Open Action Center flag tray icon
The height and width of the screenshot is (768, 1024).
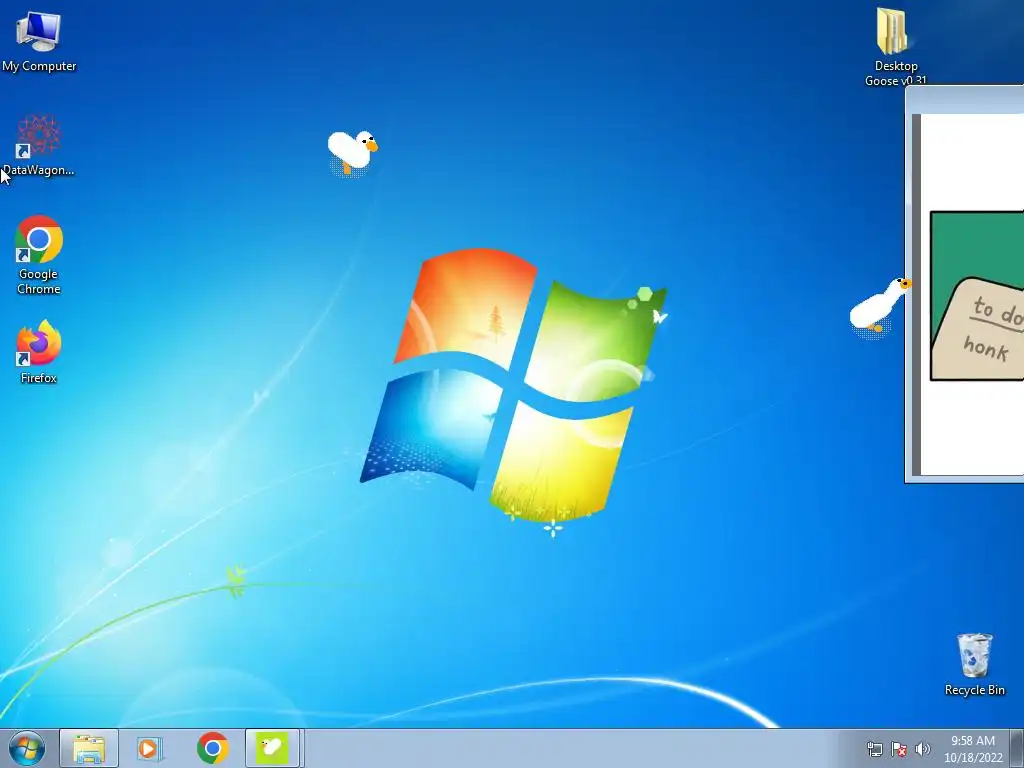click(x=899, y=749)
